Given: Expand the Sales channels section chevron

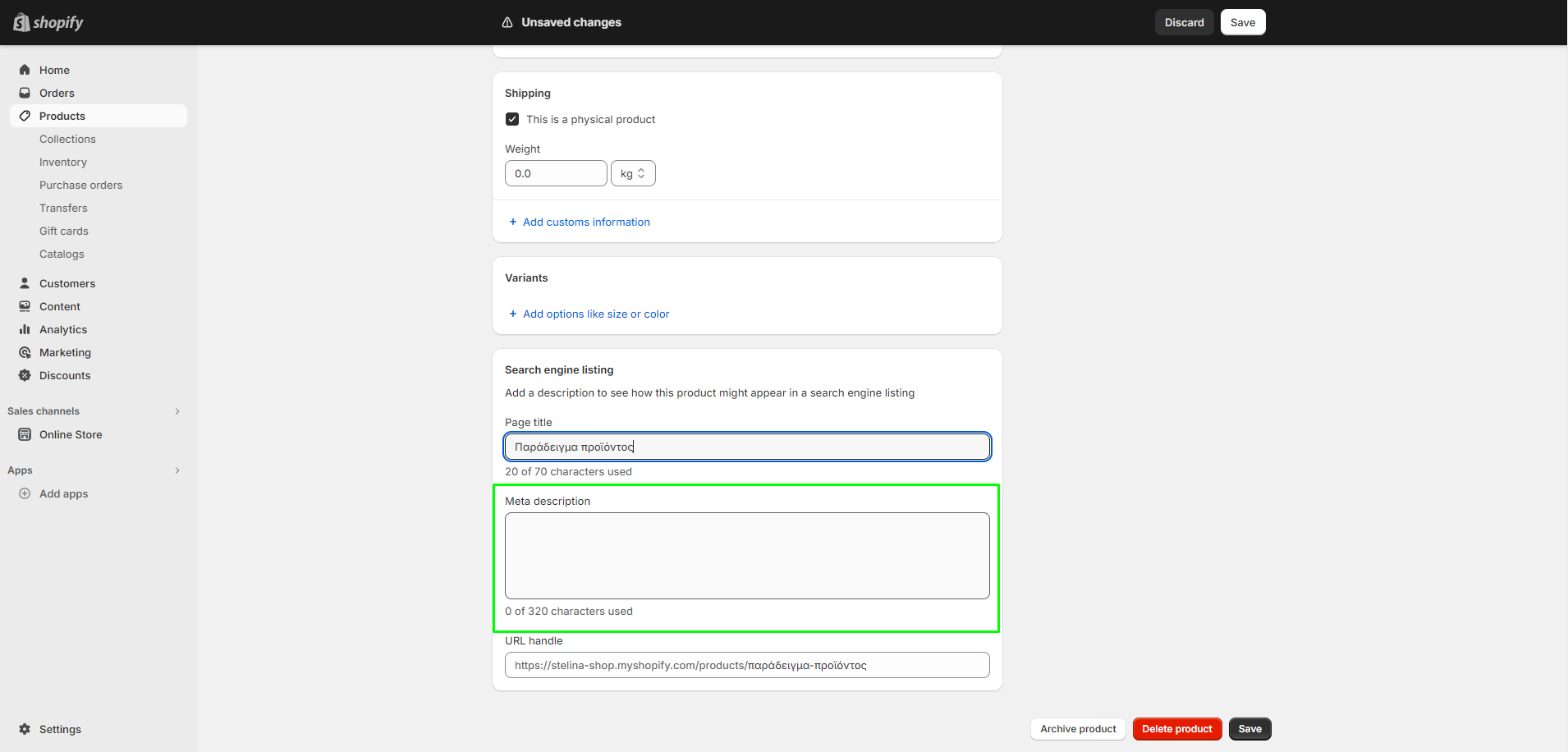Looking at the screenshot, I should coord(177,411).
